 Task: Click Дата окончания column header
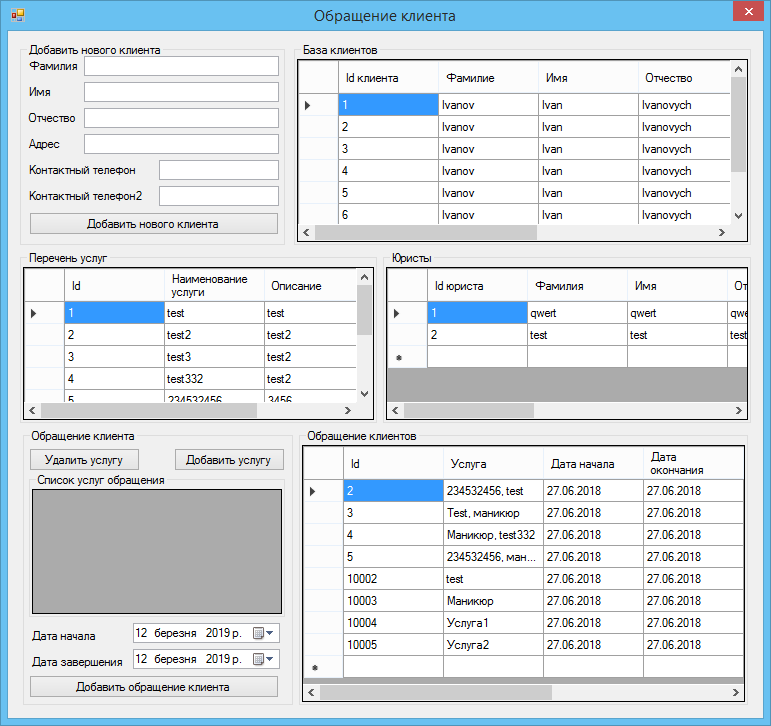tap(693, 463)
